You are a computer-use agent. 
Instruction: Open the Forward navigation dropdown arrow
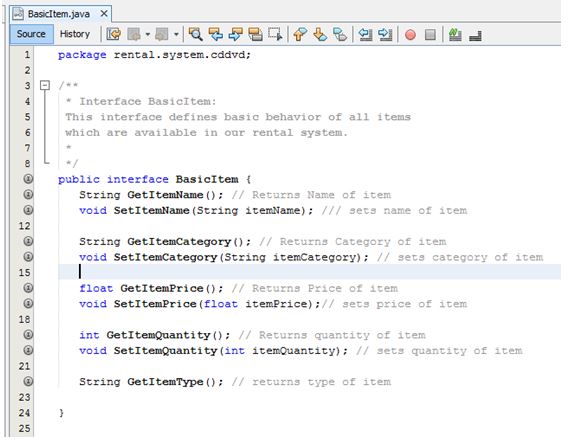point(176,35)
